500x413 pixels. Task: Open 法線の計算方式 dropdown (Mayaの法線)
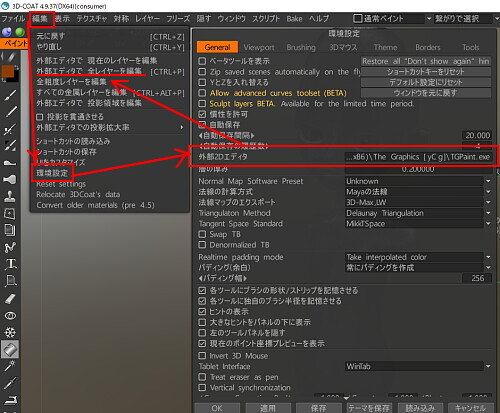[x=418, y=192]
